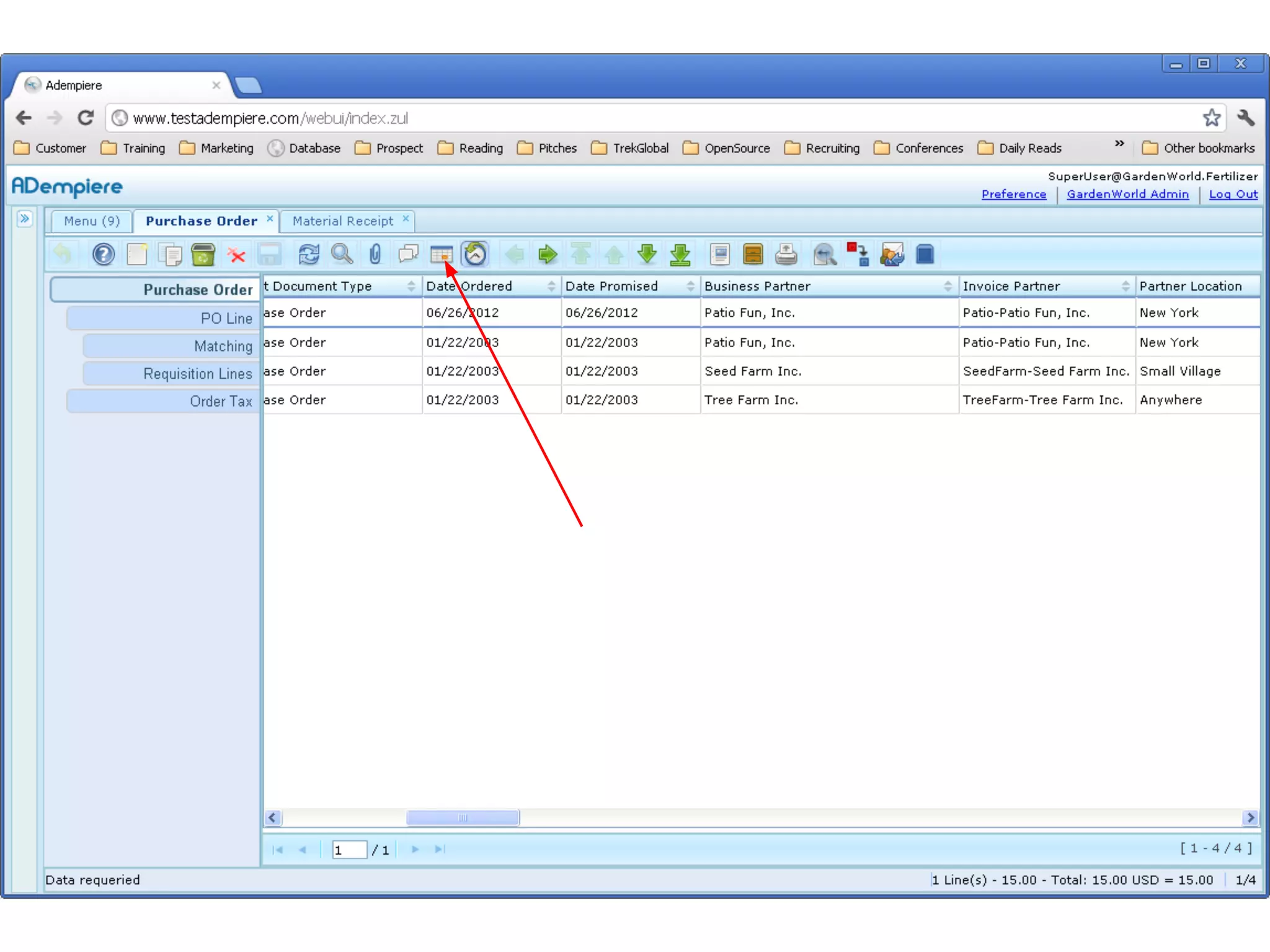Click the horizontal scrollbar thumb
Image resolution: width=1270 pixels, height=952 pixels.
coord(463,818)
